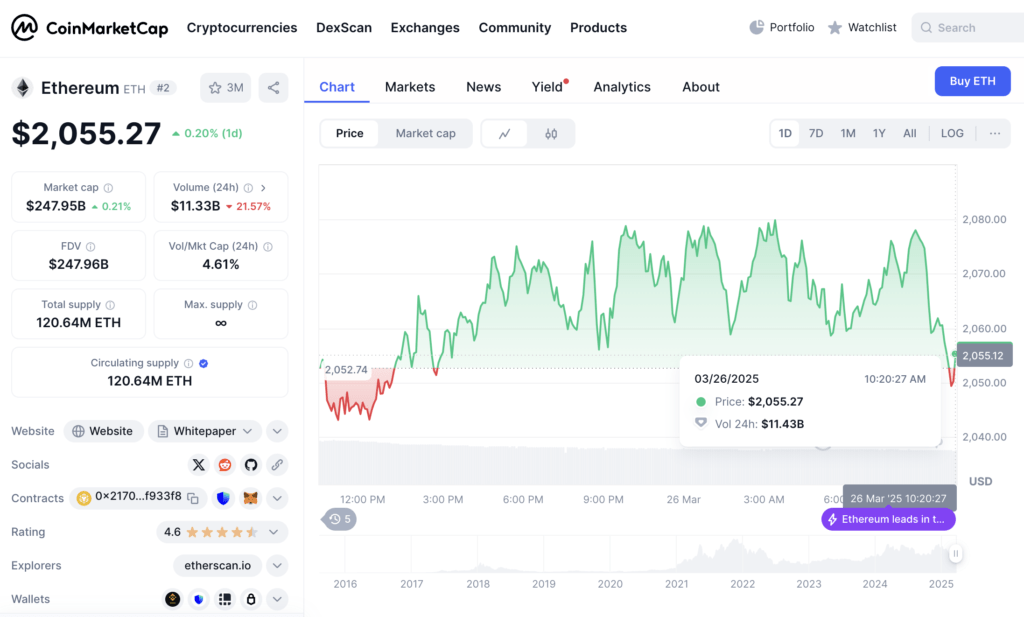
Task: Select candlestick chart type
Action: point(551,133)
